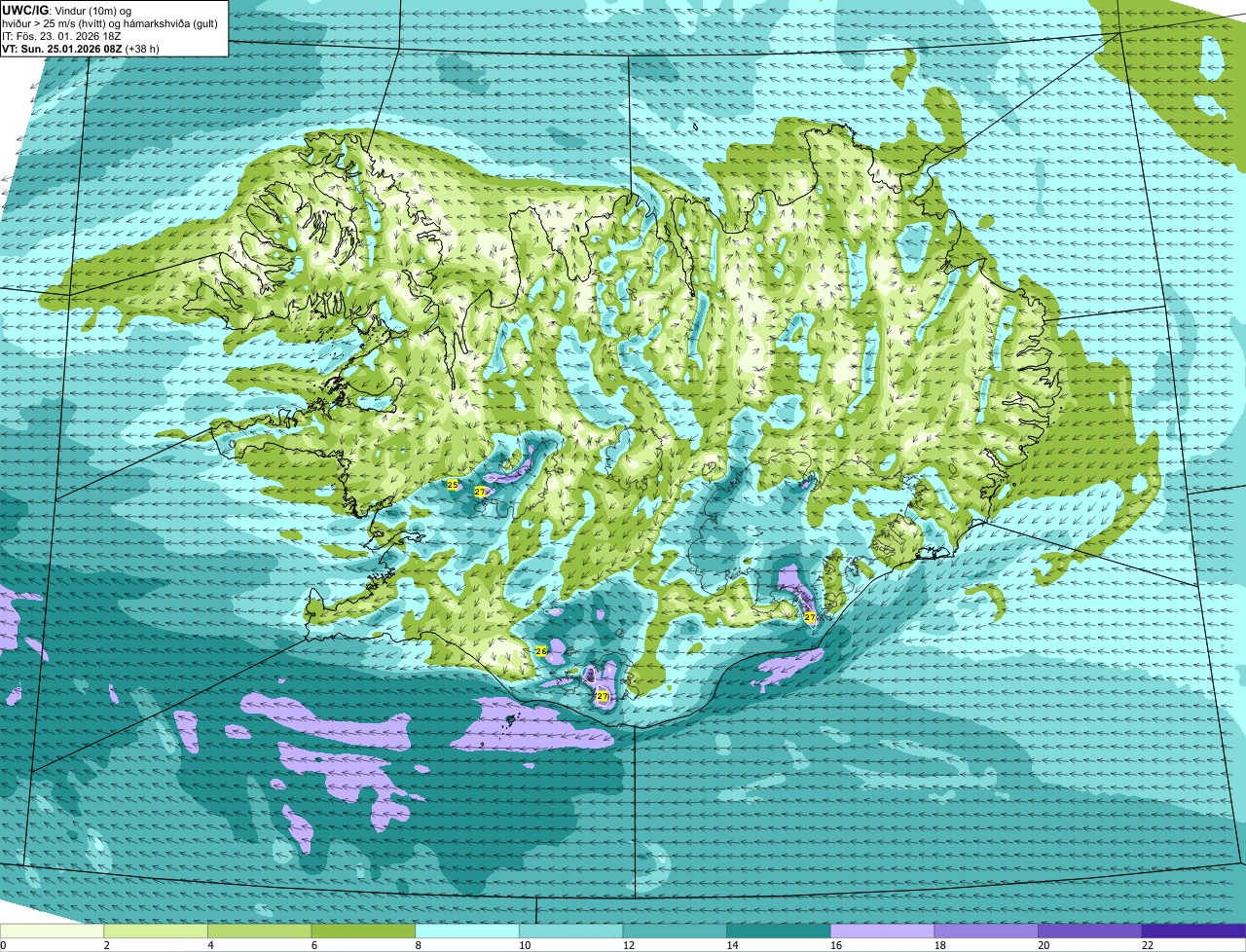Select the 2–4 m/s light yellow-green swatch
This screenshot has width=1246, height=952.
tap(156, 932)
